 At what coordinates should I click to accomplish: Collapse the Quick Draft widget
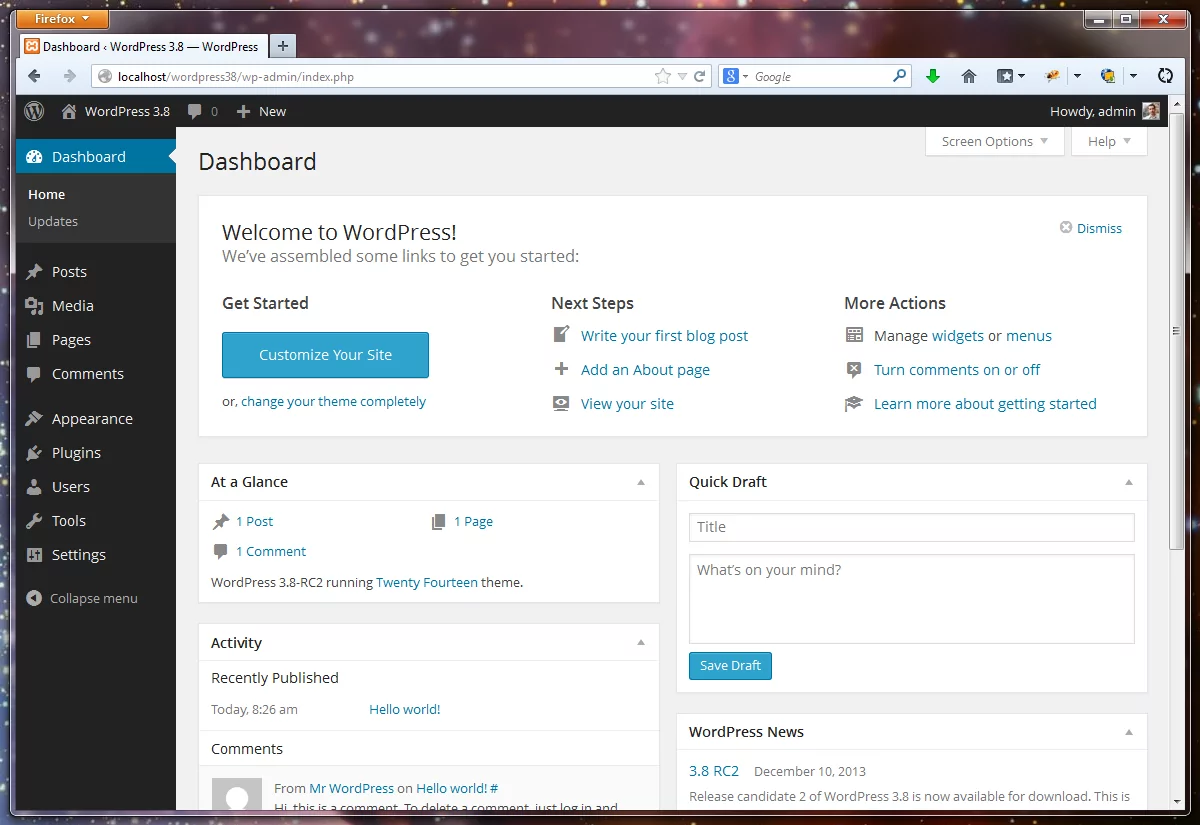[1129, 482]
